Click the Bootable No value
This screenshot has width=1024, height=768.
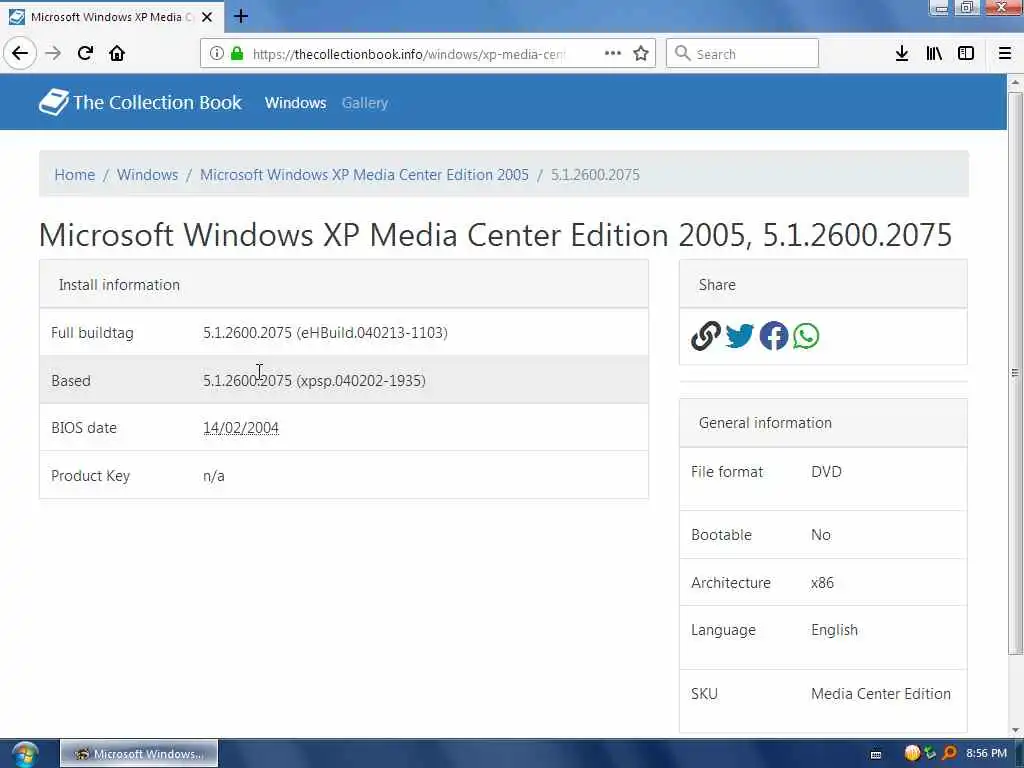tap(821, 535)
